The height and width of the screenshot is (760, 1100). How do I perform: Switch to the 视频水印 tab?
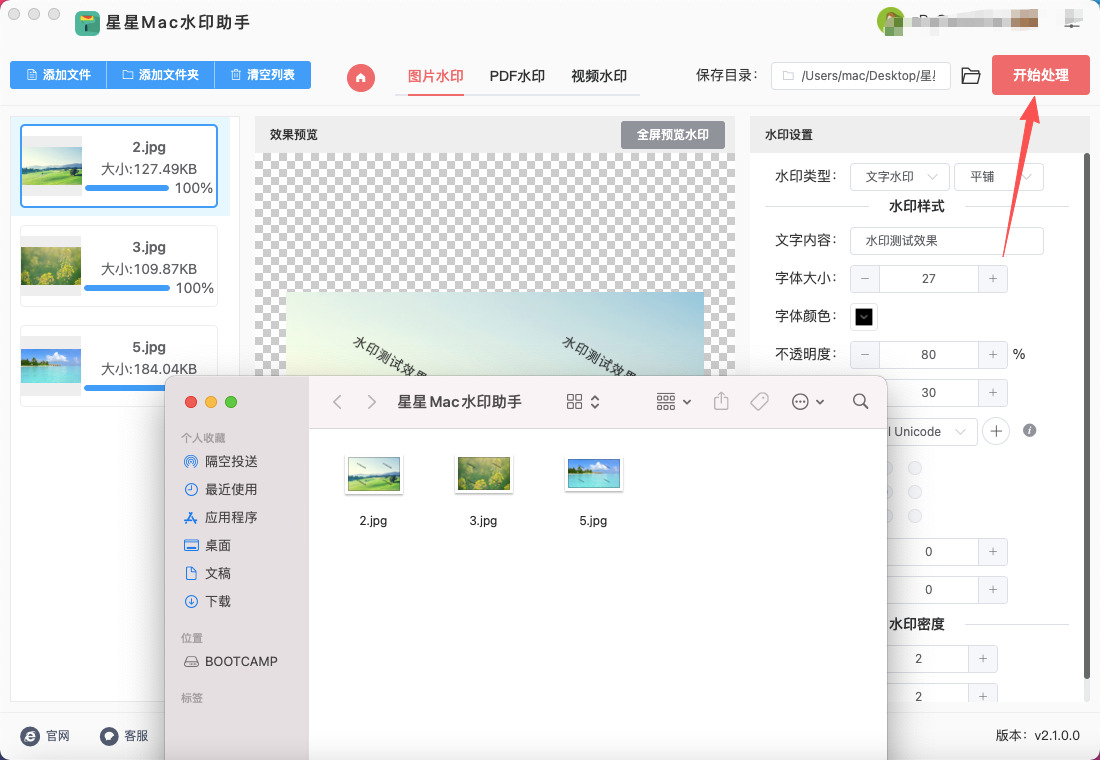[598, 76]
